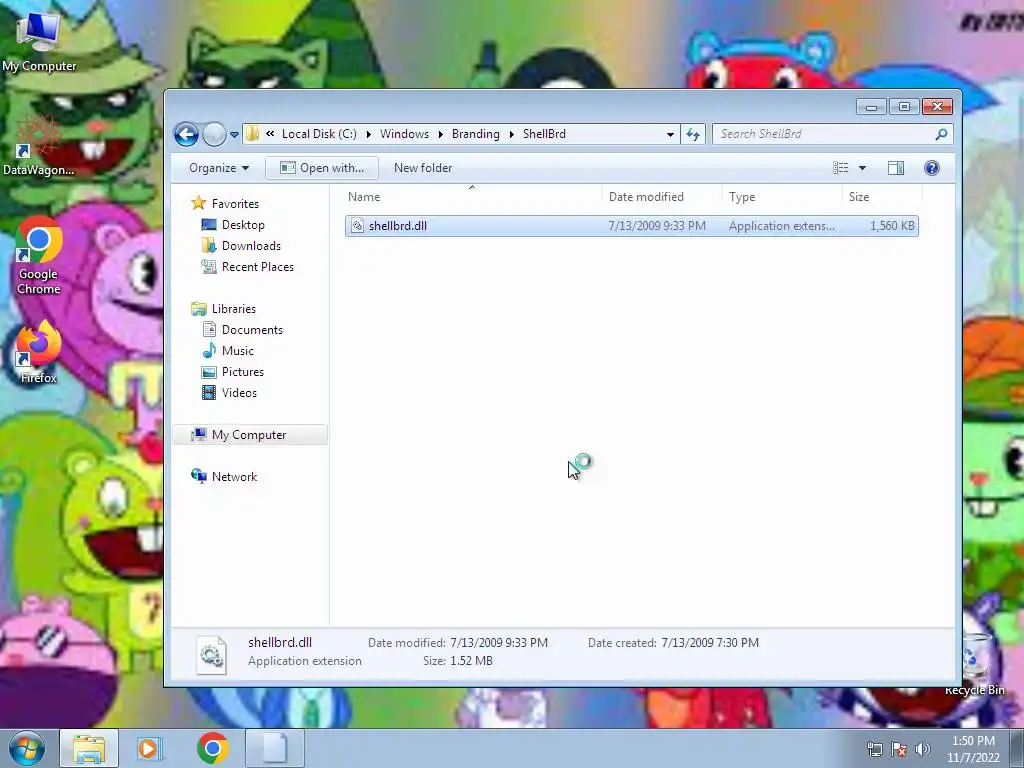This screenshot has width=1024, height=768.
Task: Click Firefox desktop shortcut
Action: pos(39,353)
